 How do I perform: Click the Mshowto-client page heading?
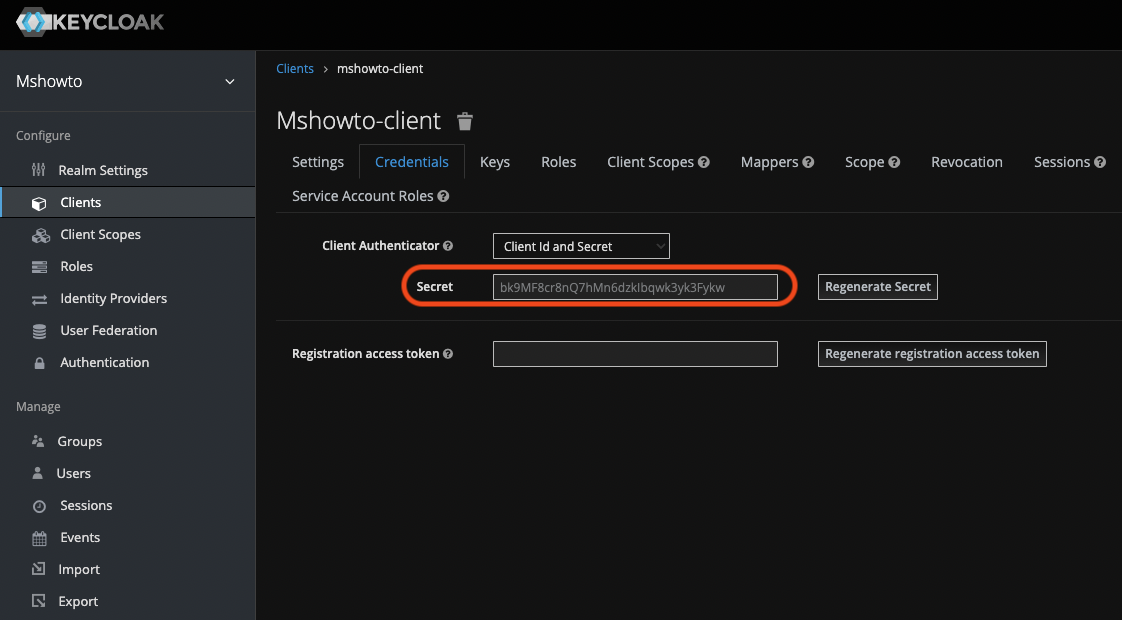(x=358, y=121)
